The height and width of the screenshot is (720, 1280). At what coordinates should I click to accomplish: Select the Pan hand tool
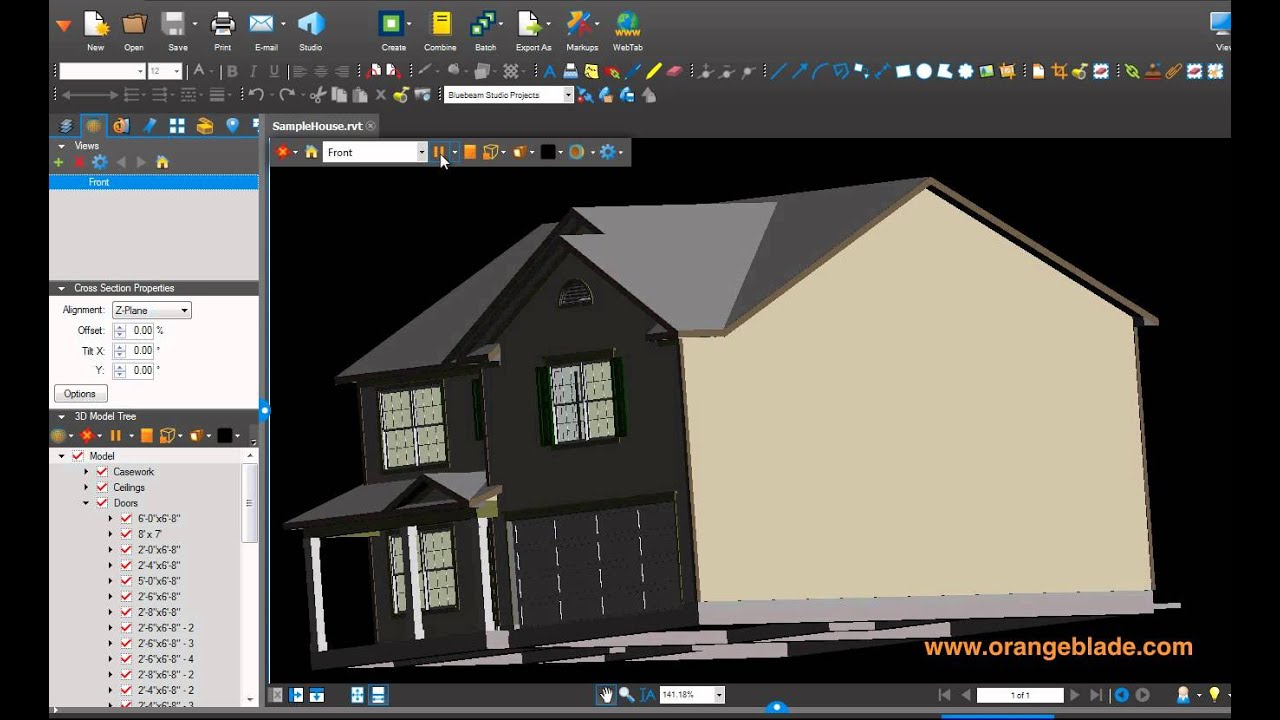click(x=605, y=695)
